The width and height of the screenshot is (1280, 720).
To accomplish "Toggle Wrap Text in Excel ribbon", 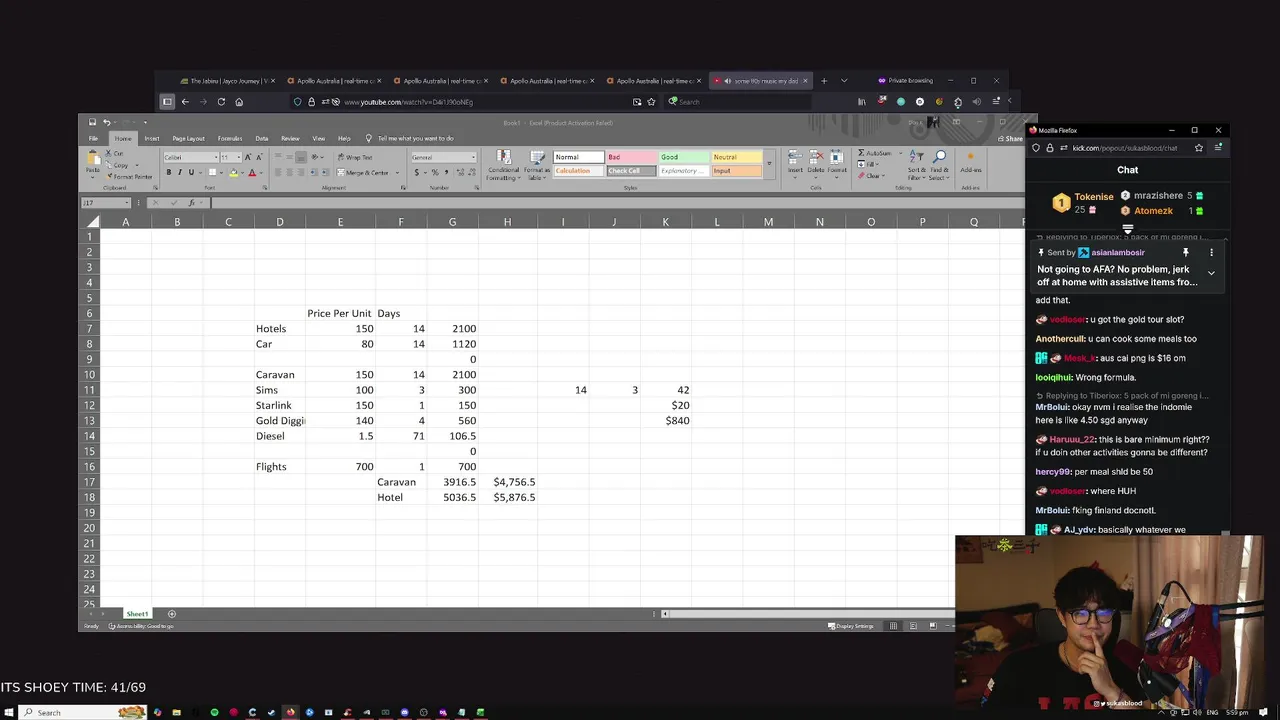I will coord(355,157).
